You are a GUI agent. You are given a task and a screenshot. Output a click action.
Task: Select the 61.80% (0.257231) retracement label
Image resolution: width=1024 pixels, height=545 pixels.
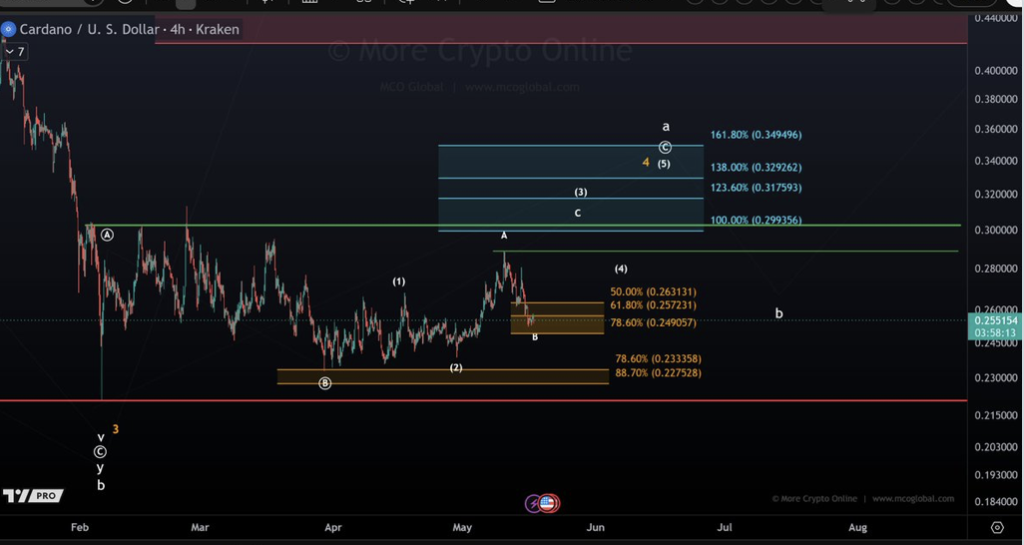click(x=653, y=305)
